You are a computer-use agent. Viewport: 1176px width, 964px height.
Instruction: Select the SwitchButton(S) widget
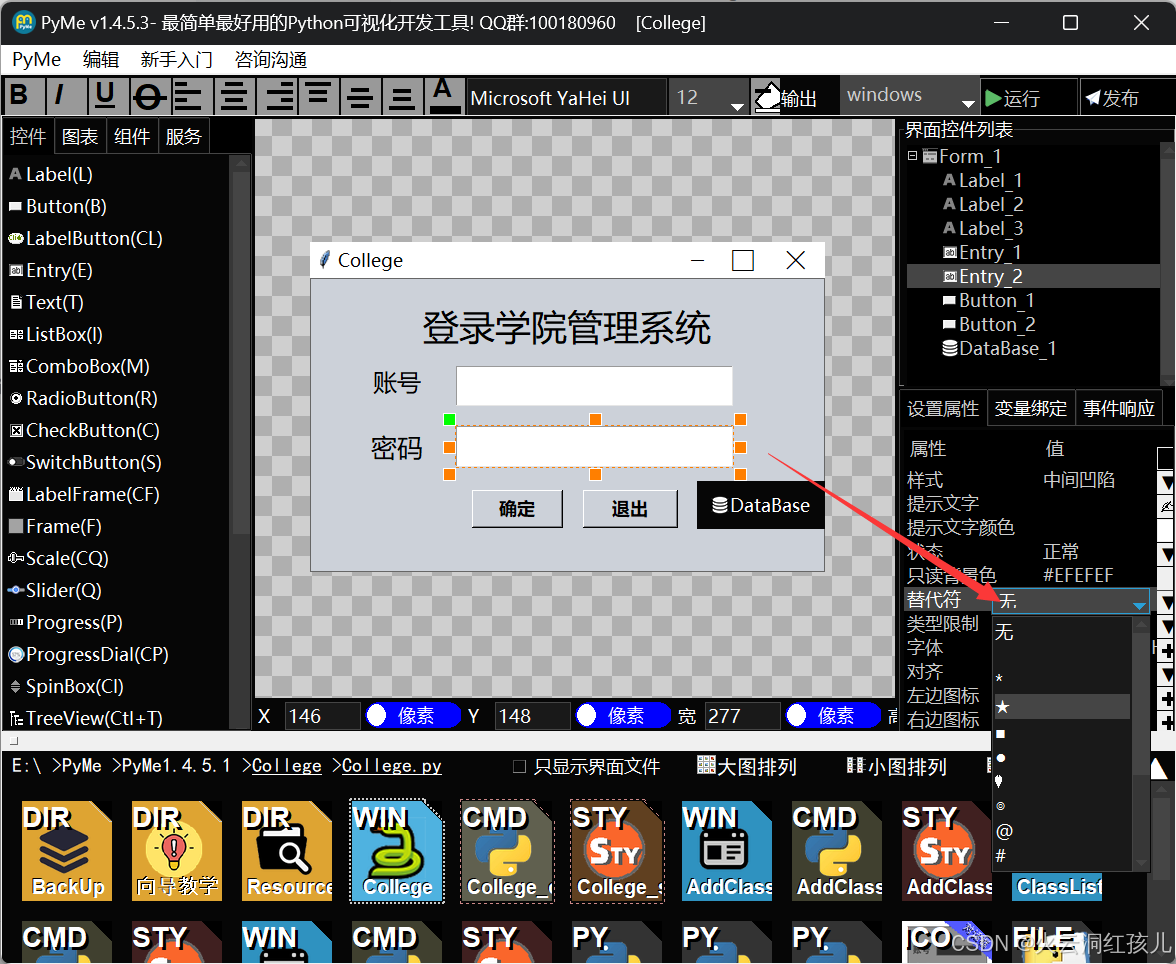pyautogui.click(x=86, y=463)
